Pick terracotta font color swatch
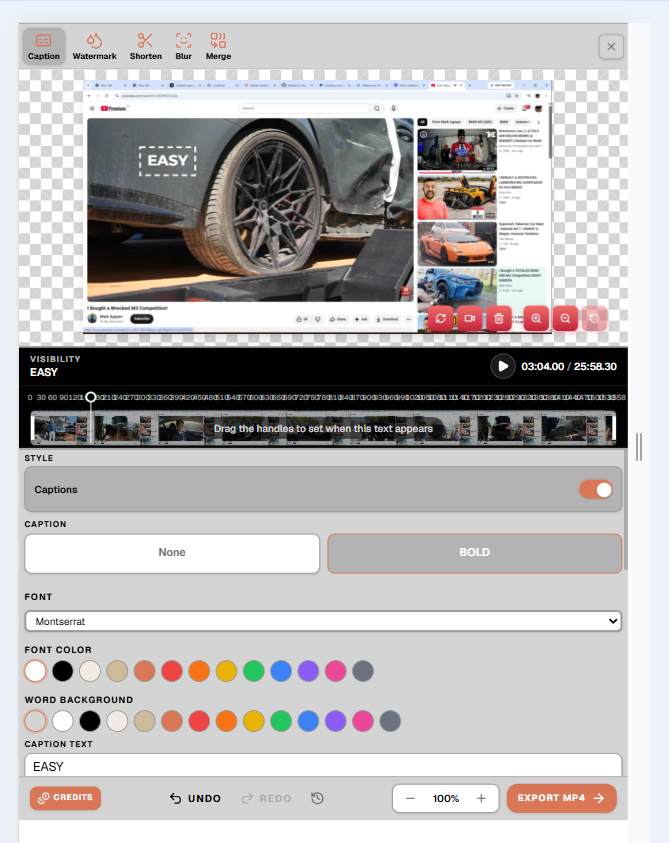 click(145, 671)
